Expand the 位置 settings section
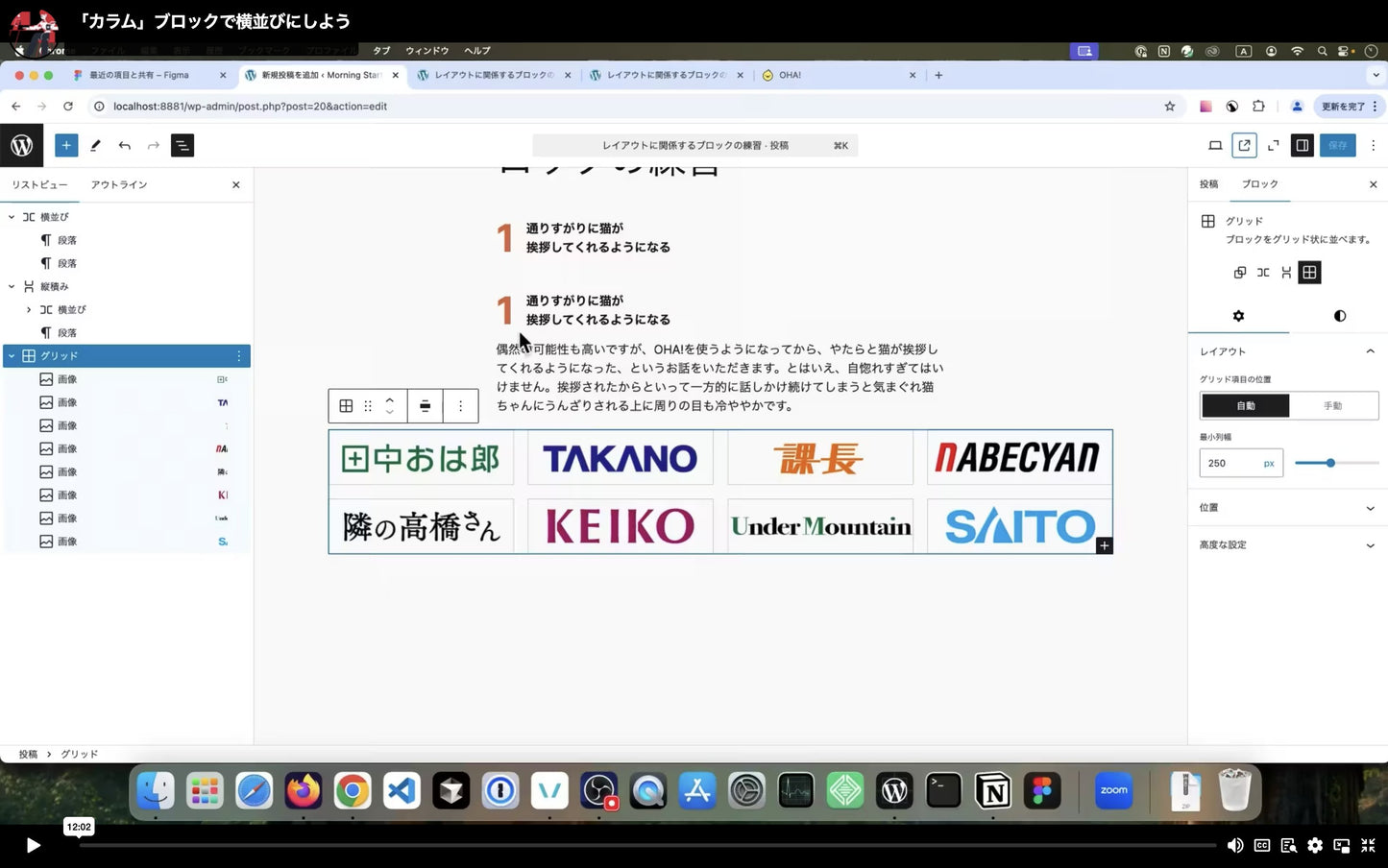 (1370, 507)
